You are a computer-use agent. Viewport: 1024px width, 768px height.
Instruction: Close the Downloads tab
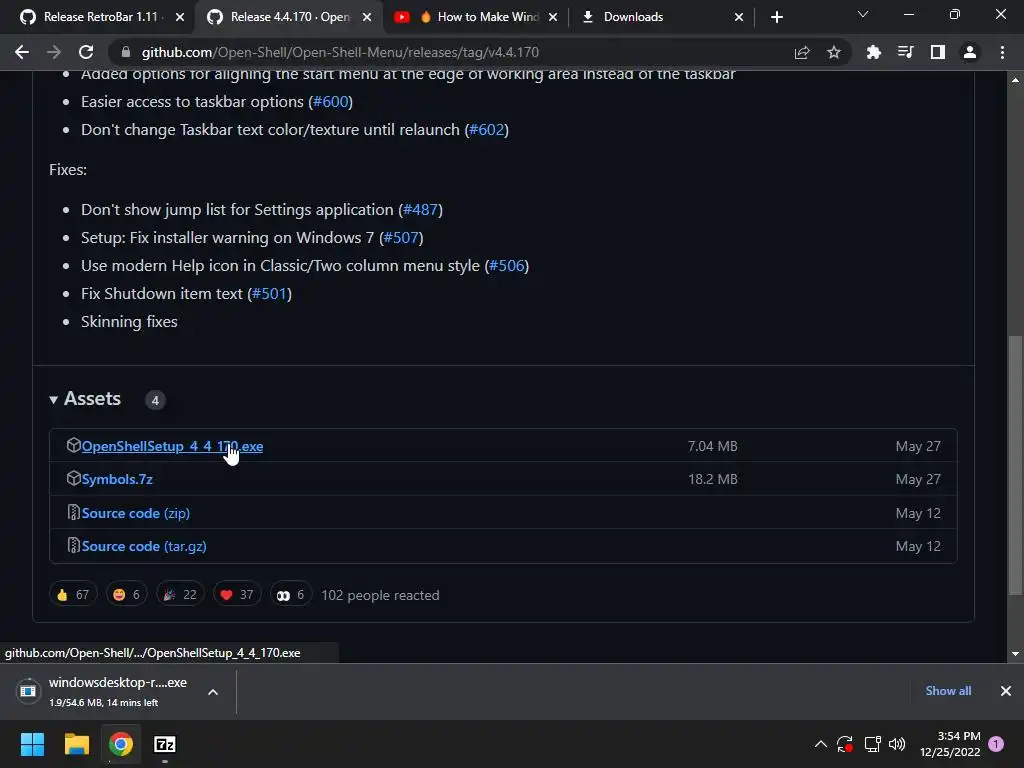pos(739,17)
